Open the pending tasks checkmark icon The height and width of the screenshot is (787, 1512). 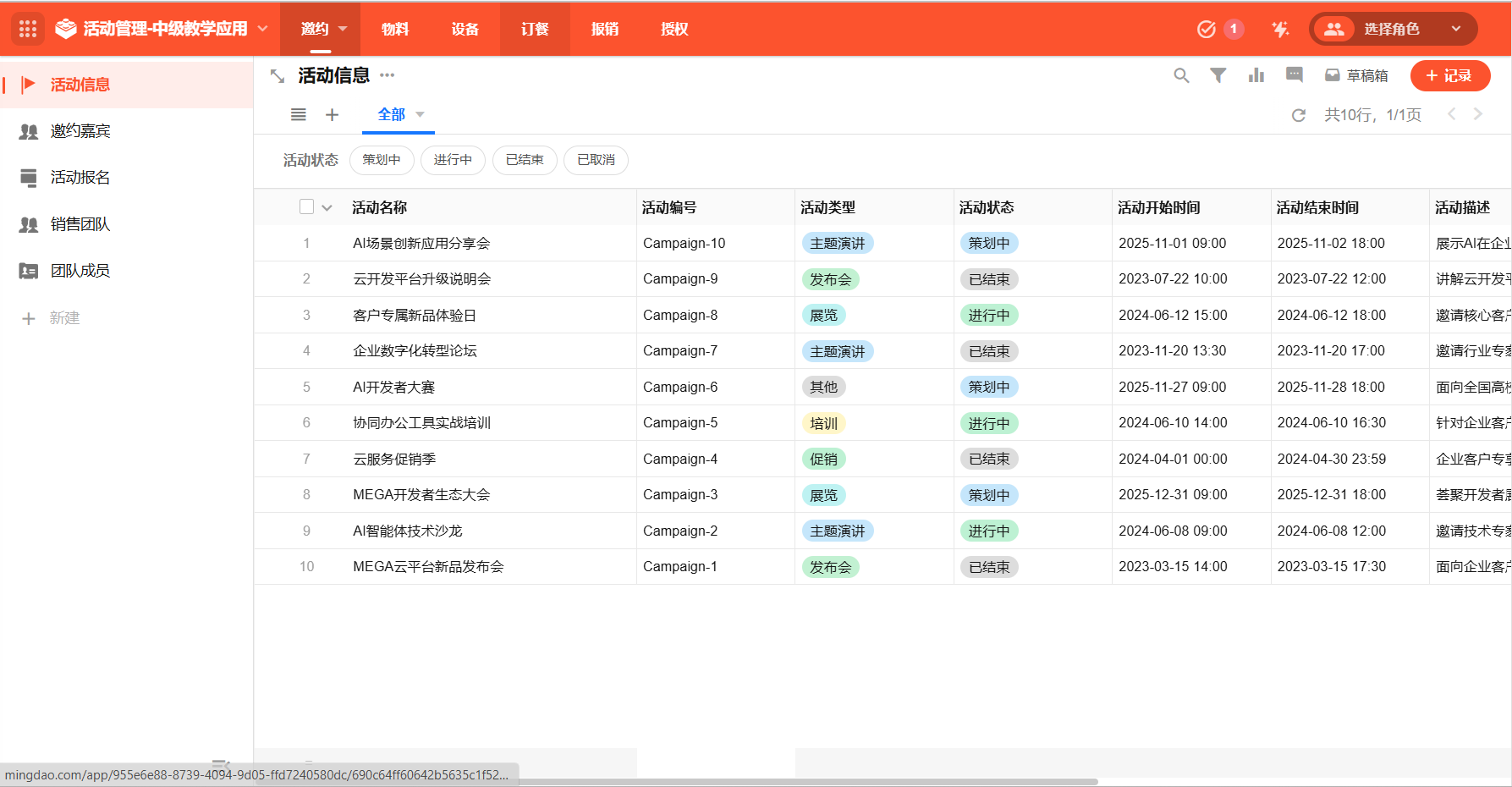[x=1206, y=30]
